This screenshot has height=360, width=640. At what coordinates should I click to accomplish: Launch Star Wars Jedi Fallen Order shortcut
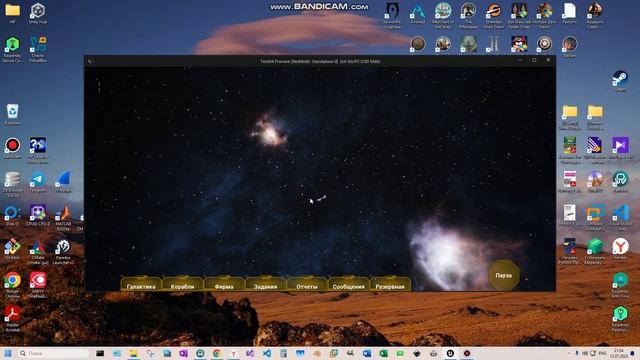pyautogui.click(x=519, y=15)
